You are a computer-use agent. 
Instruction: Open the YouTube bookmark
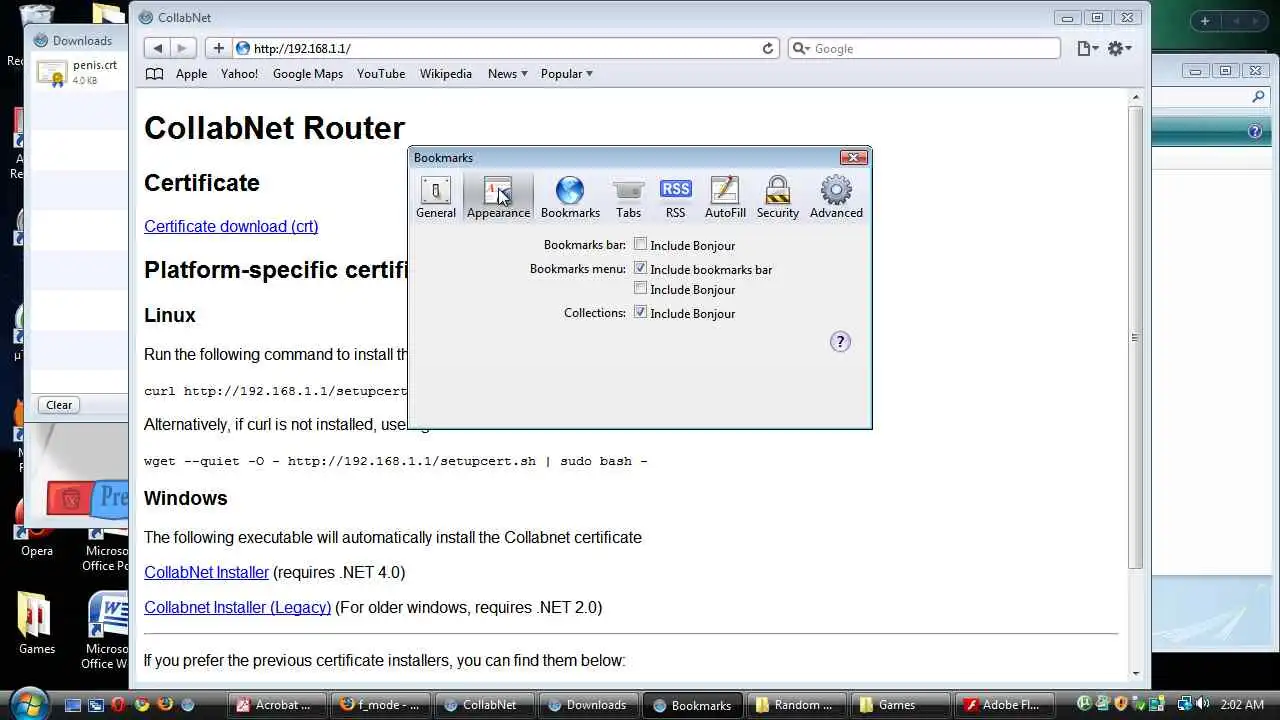click(x=381, y=74)
